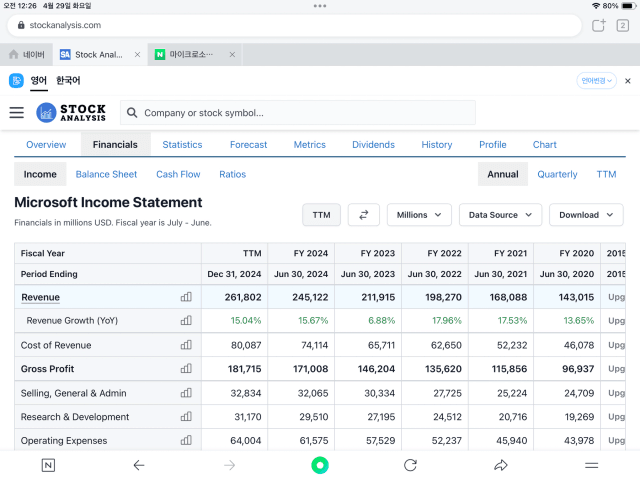Go back with the left arrow

139,465
